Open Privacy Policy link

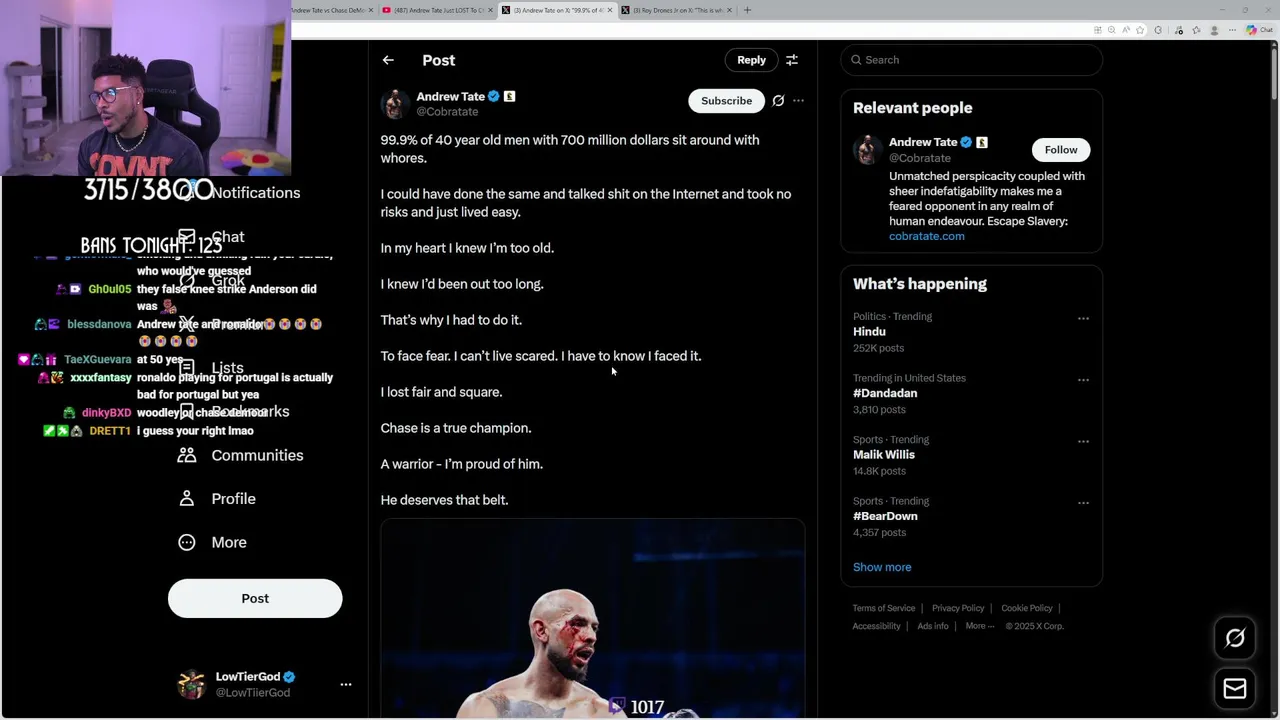pyautogui.click(x=958, y=608)
